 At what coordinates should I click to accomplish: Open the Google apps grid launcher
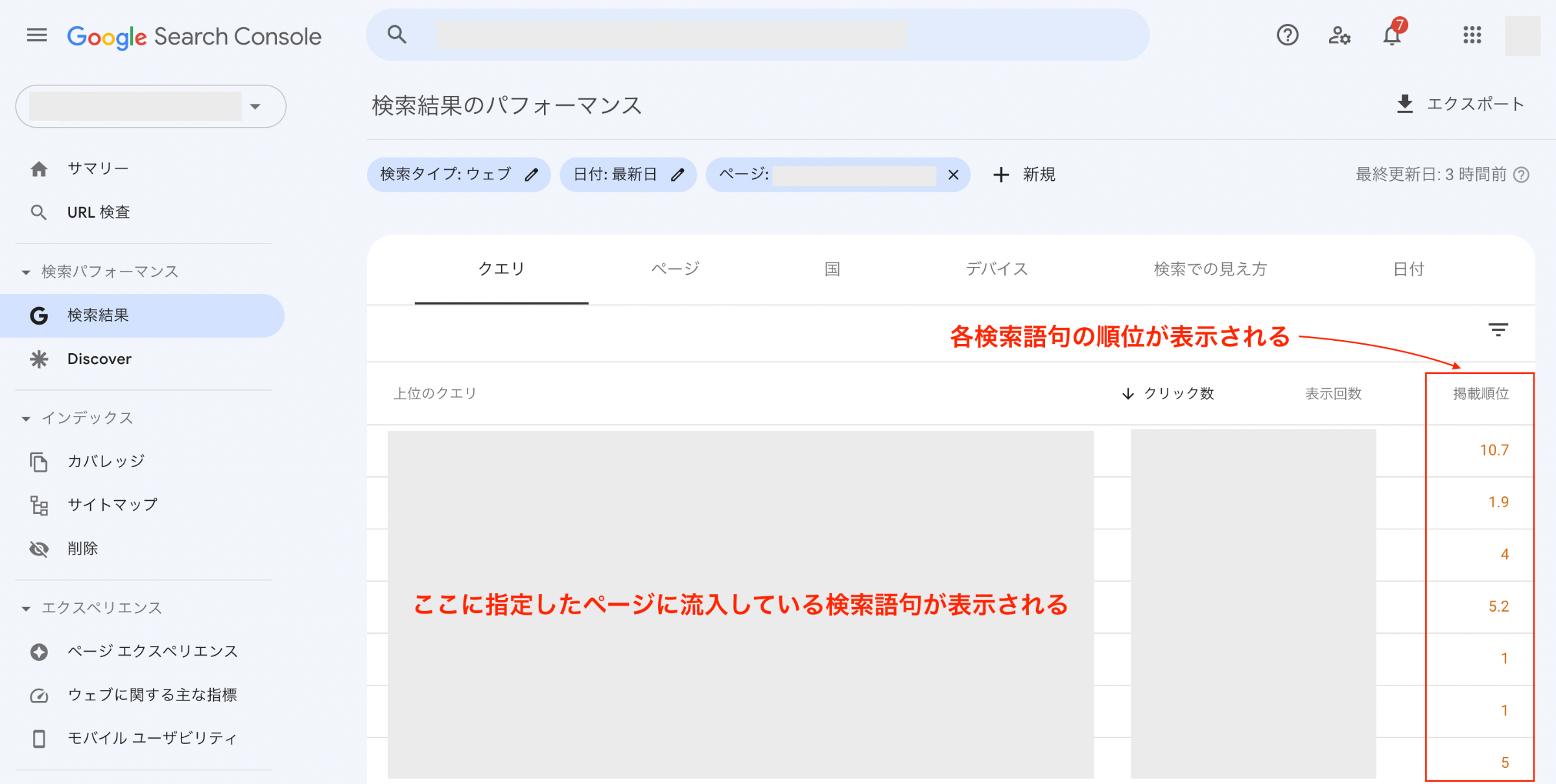click(x=1472, y=35)
